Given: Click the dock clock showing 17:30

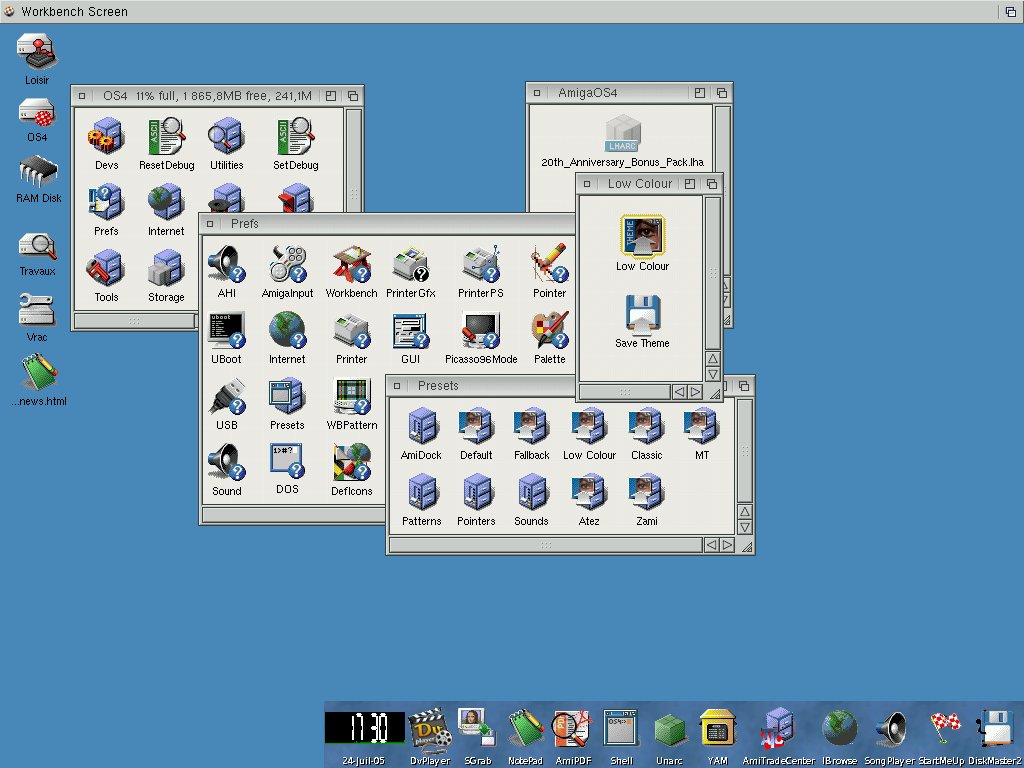Looking at the screenshot, I should point(364,728).
